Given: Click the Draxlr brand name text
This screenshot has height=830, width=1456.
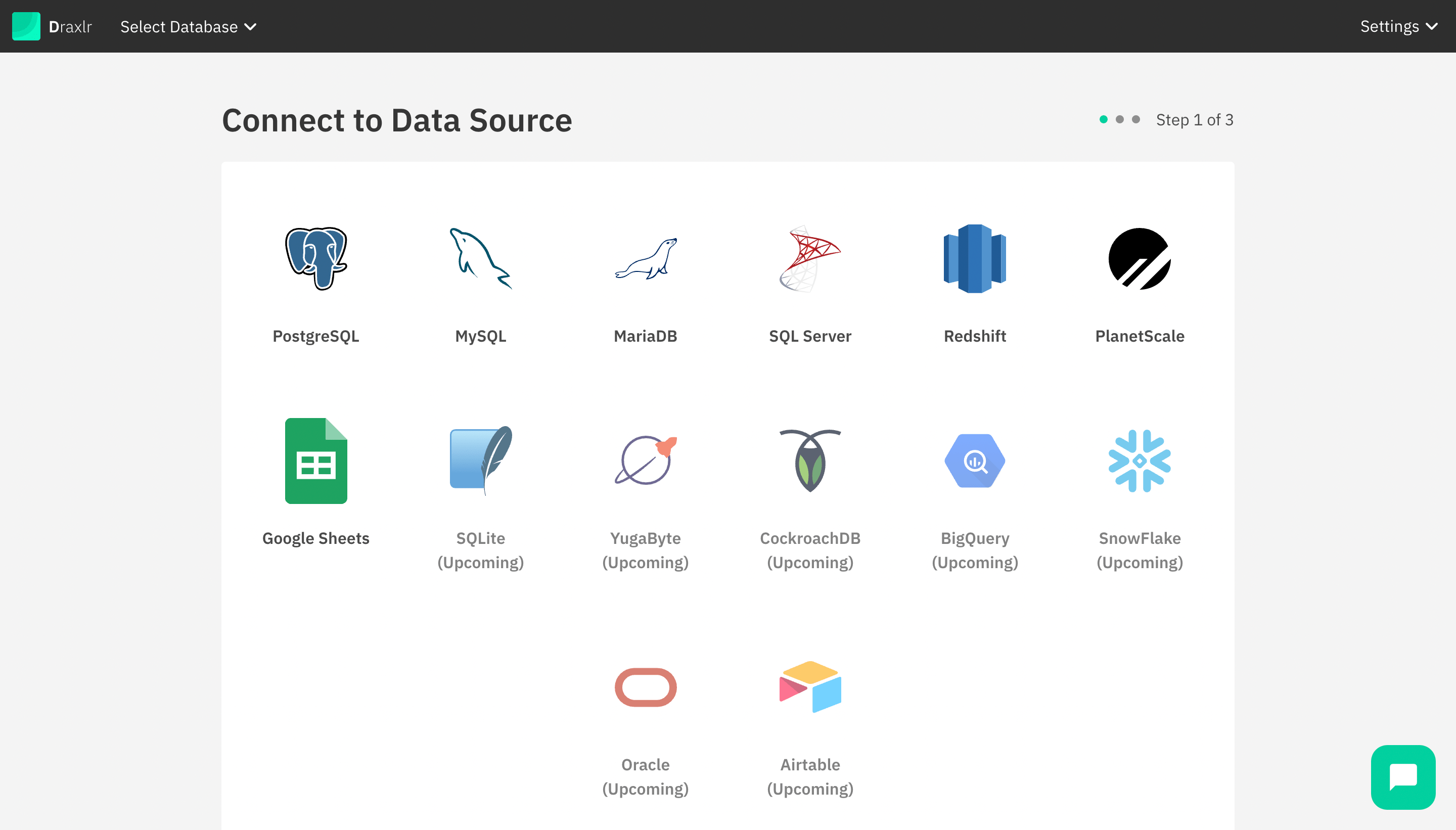Looking at the screenshot, I should tap(70, 27).
